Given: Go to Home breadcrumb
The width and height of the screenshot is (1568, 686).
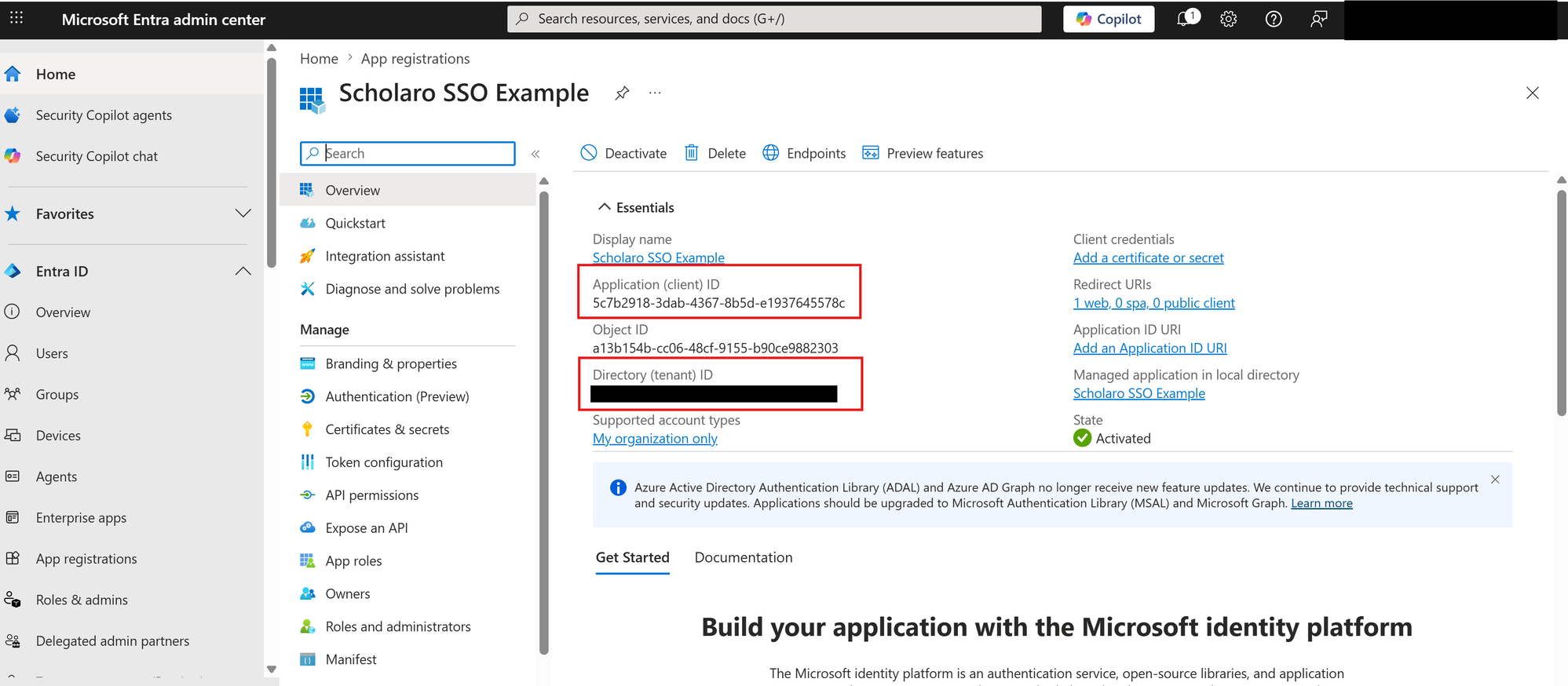Looking at the screenshot, I should click(x=319, y=59).
